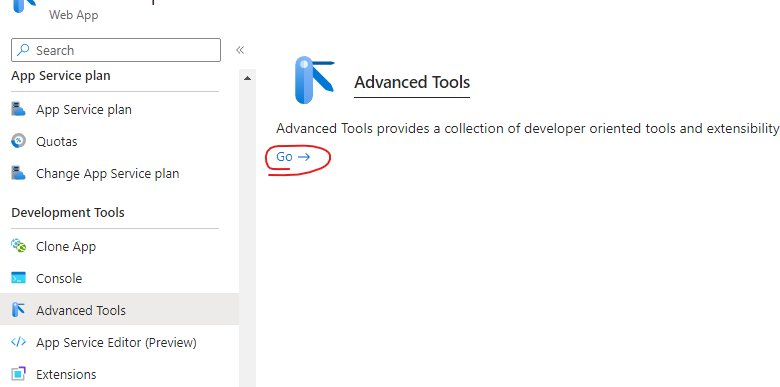Viewport: 780px width, 387px height.
Task: Click the Clone App icon
Action: pos(18,246)
